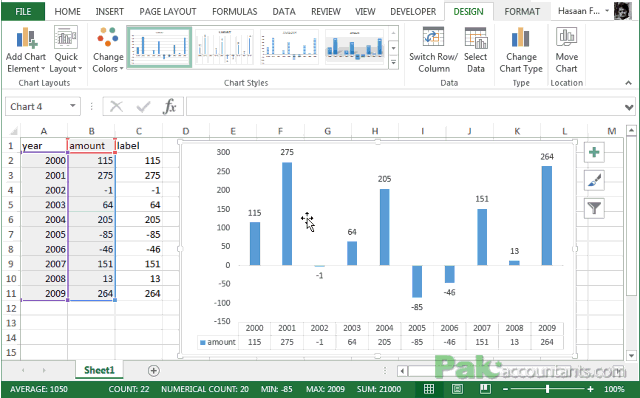Viewport: 640px width, 398px height.
Task: Open the DATA tab
Action: [284, 11]
